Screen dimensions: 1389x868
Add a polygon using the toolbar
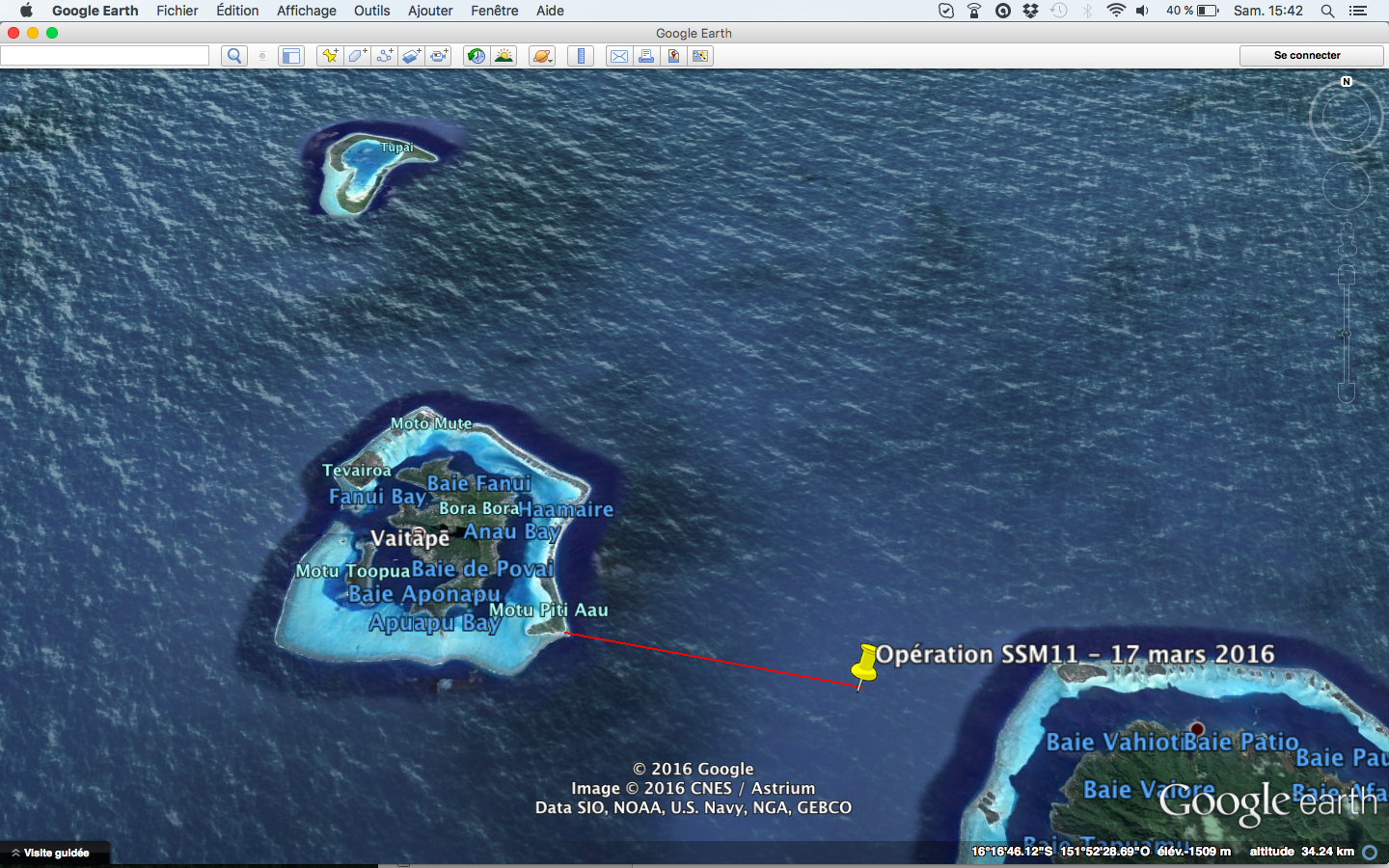pos(357,56)
